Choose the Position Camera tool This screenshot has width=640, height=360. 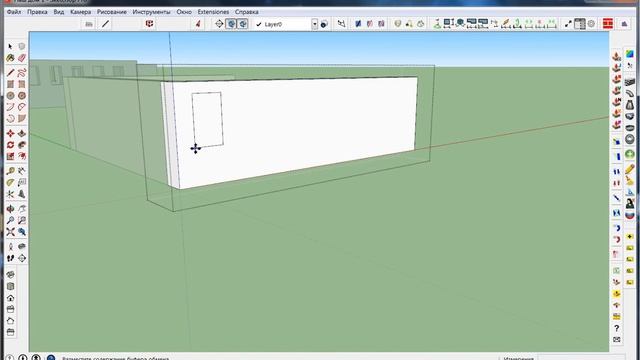(10, 247)
